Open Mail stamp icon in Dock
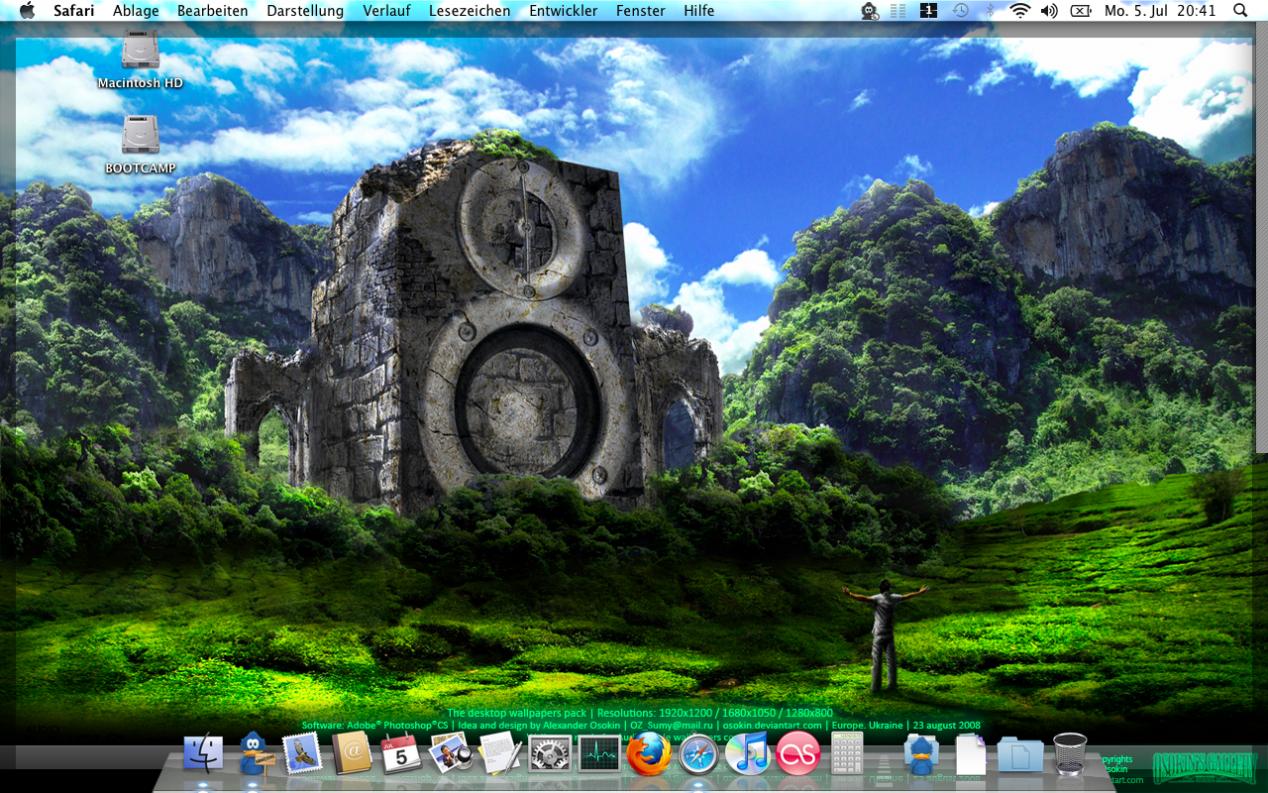This screenshot has height=793, width=1268. coord(302,753)
